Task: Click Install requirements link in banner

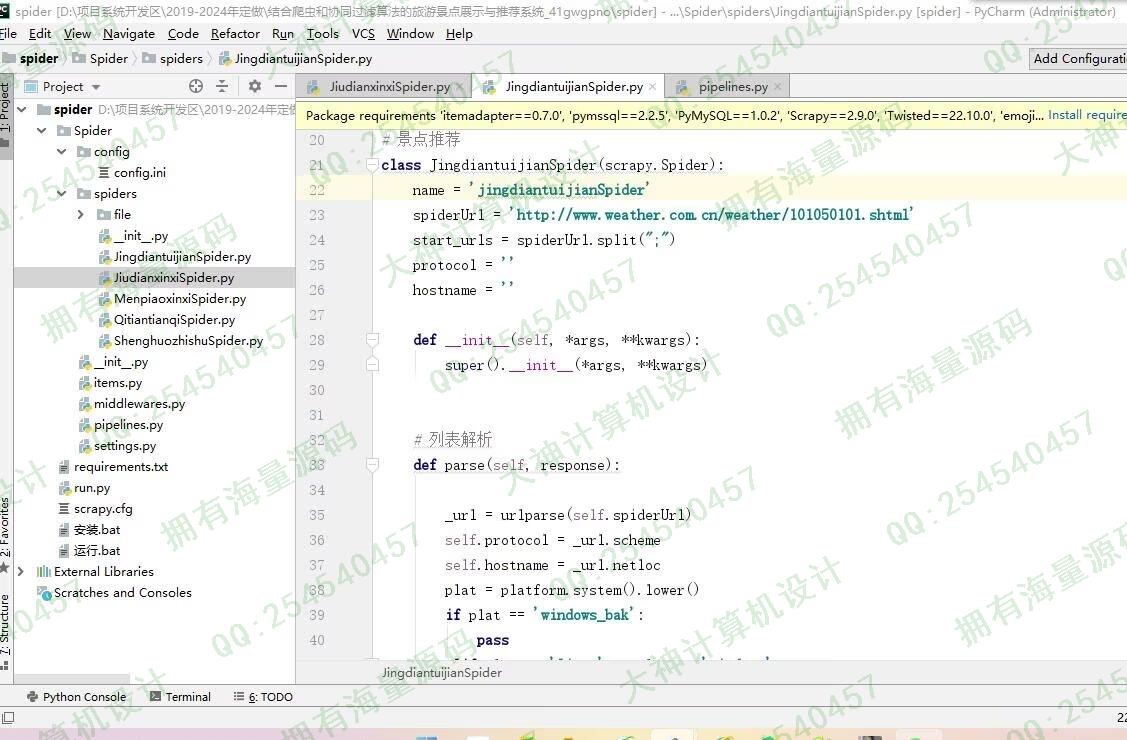Action: (1086, 115)
